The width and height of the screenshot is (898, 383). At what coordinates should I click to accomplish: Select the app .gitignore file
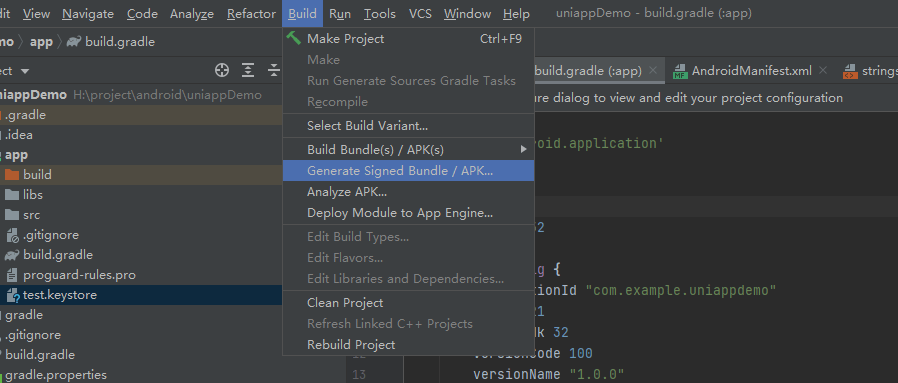(141, 235)
